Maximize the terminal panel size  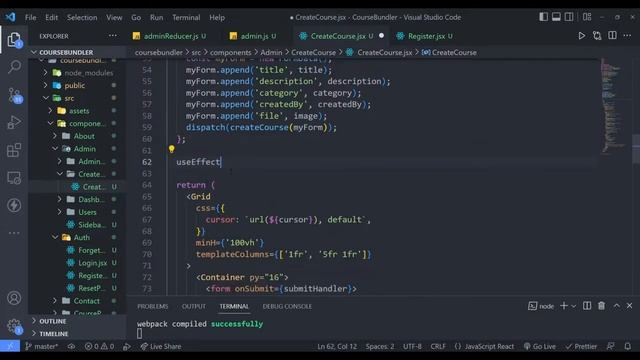point(616,306)
